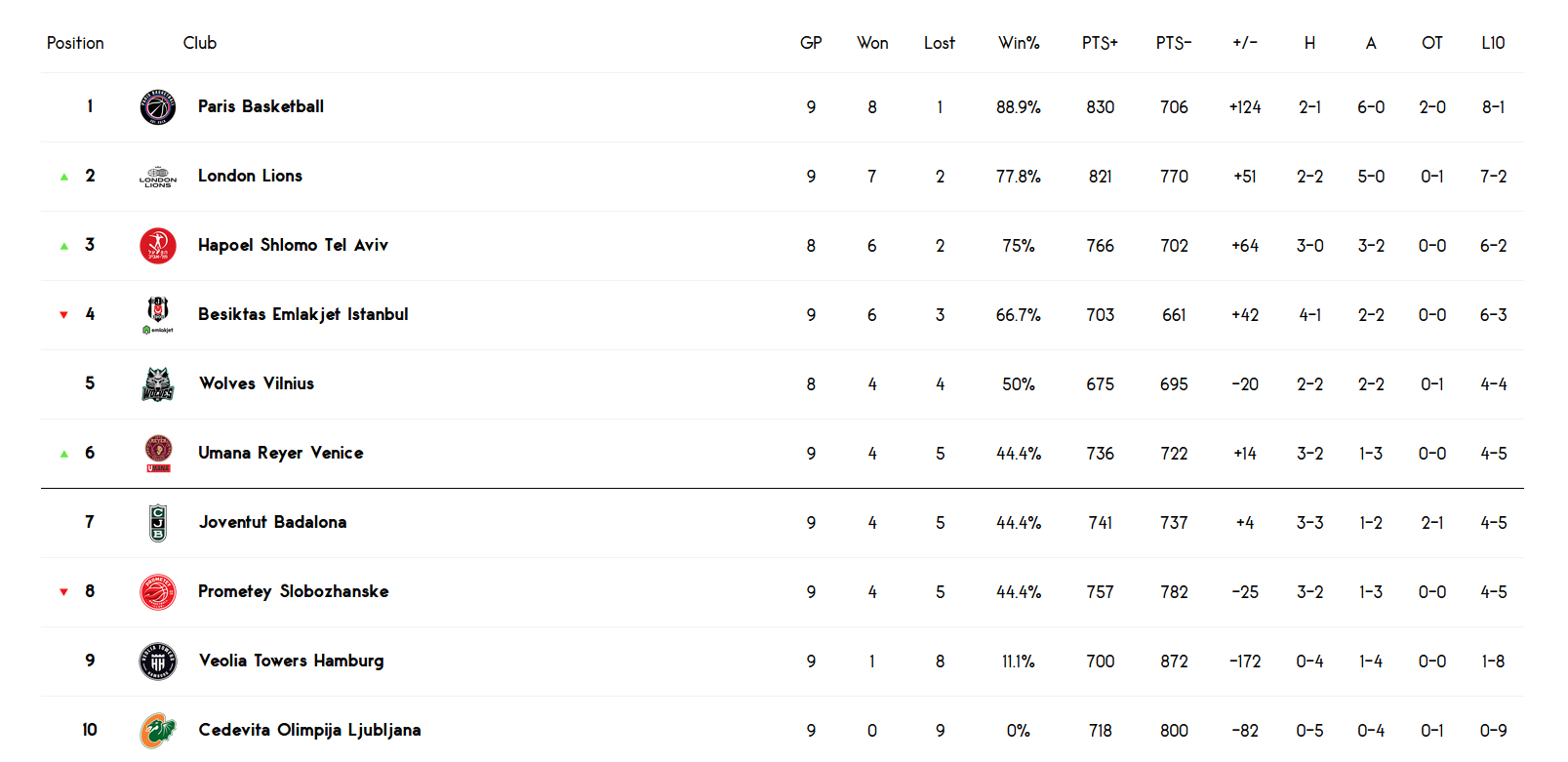
Task: Click the red down arrow beside Besiktas
Action: pos(64,315)
